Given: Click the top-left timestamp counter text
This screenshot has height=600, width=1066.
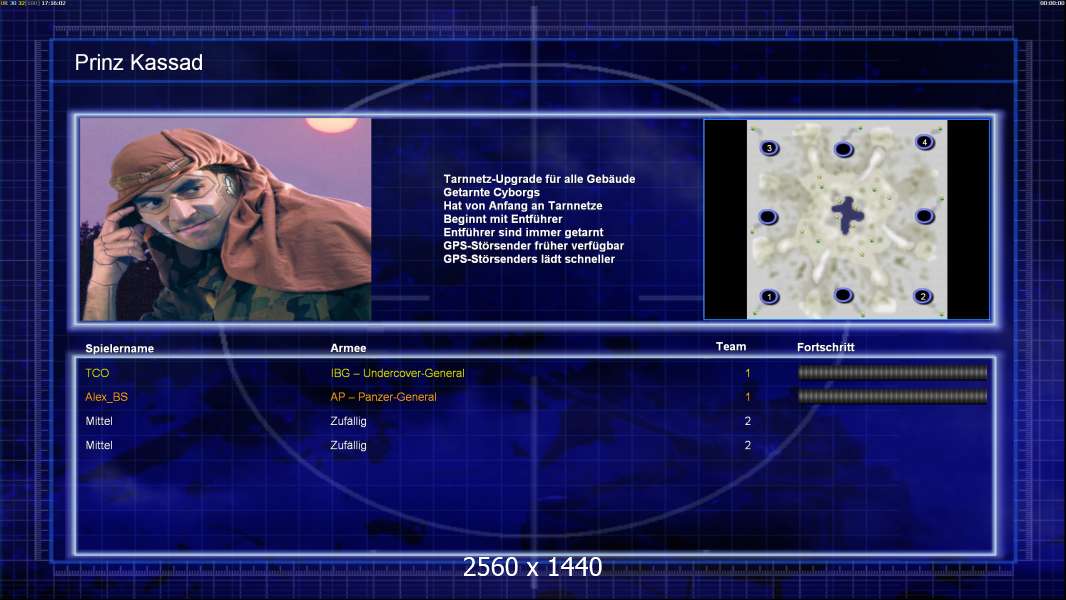Looking at the screenshot, I should point(33,3).
